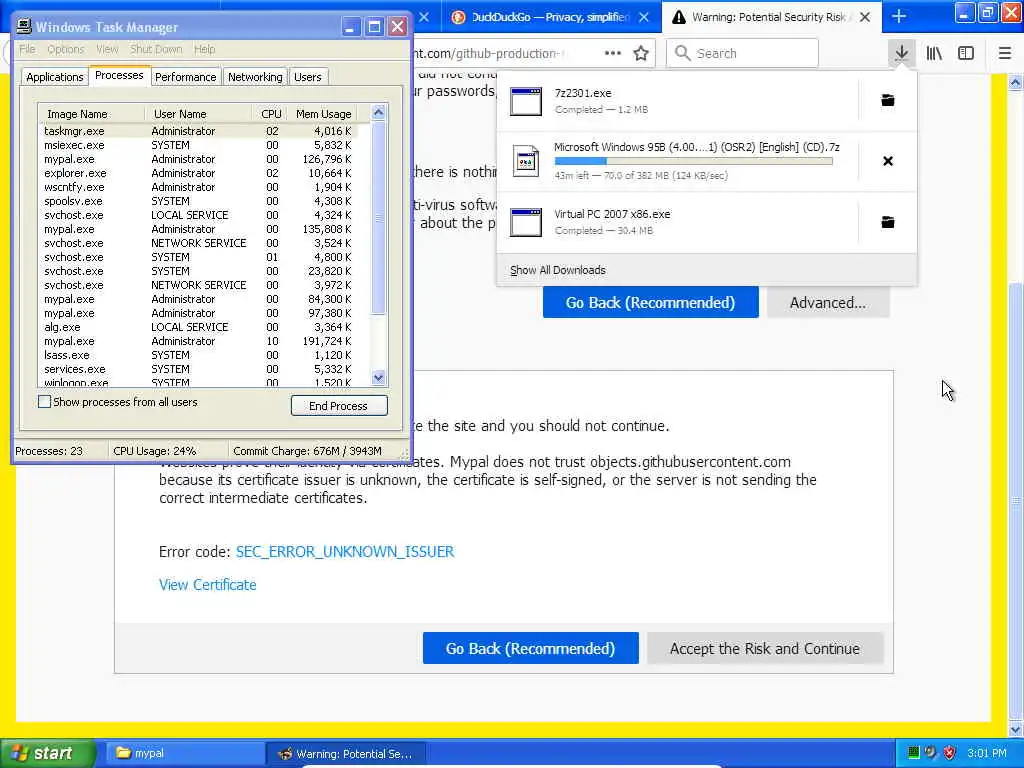Switch to mypal folder in taskbar
The height and width of the screenshot is (768, 1024).
point(183,753)
